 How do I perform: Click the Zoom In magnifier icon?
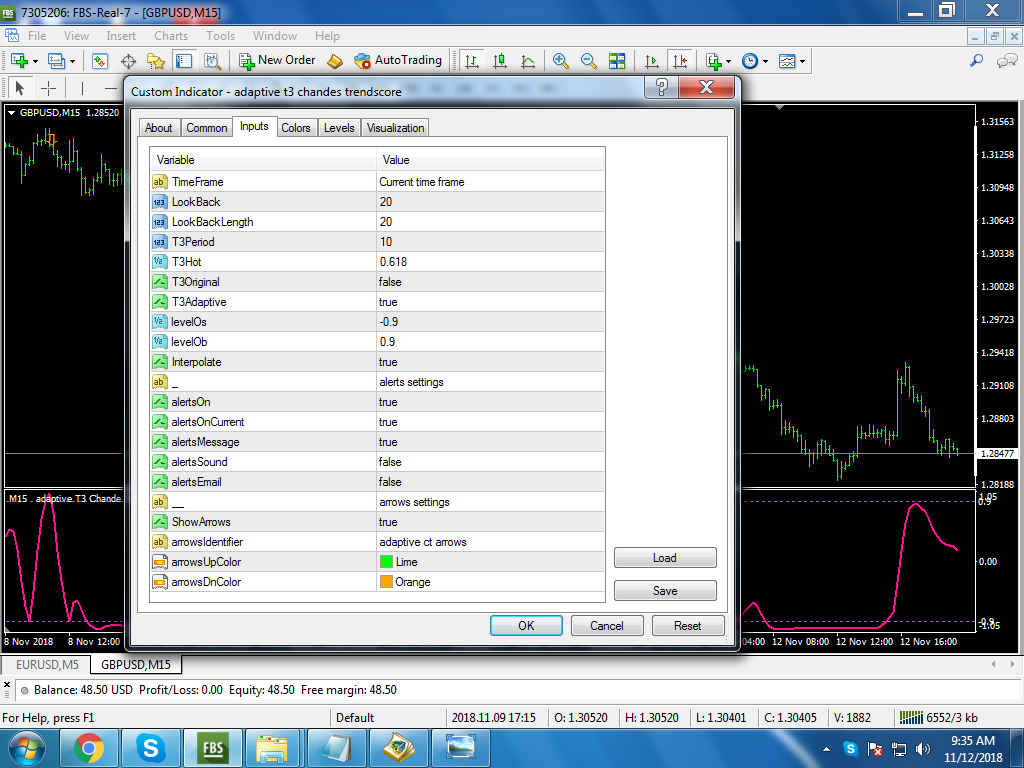560,61
